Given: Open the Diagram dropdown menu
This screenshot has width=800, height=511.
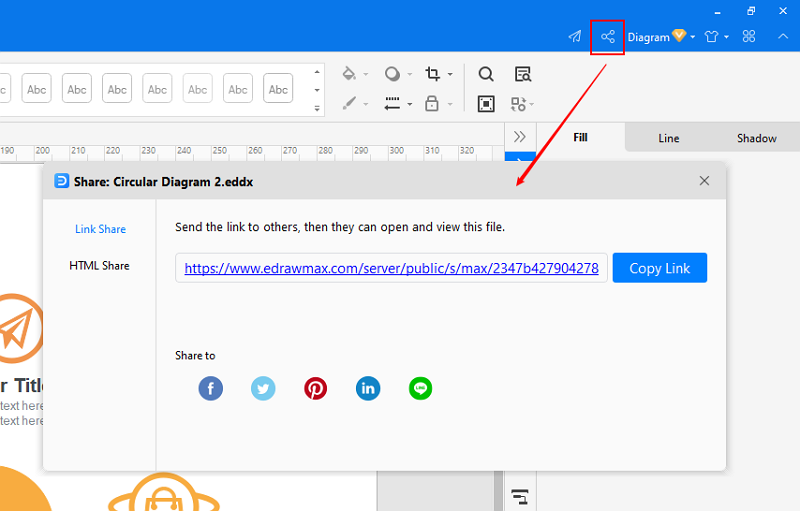Looking at the screenshot, I should coord(660,37).
